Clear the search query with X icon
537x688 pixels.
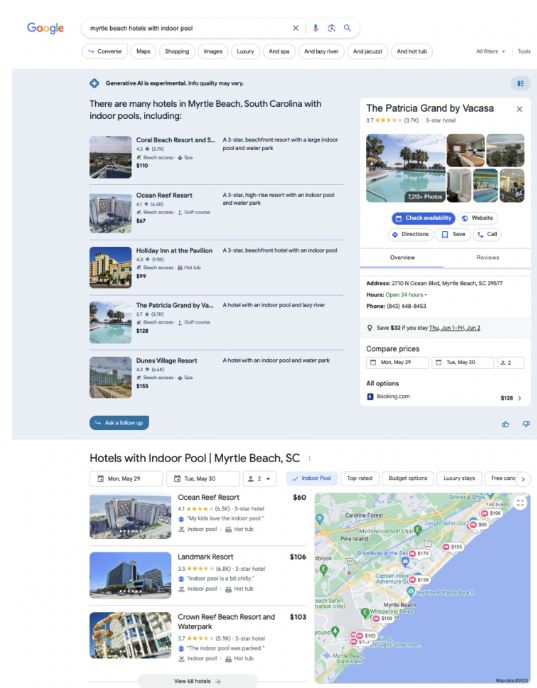click(x=296, y=28)
